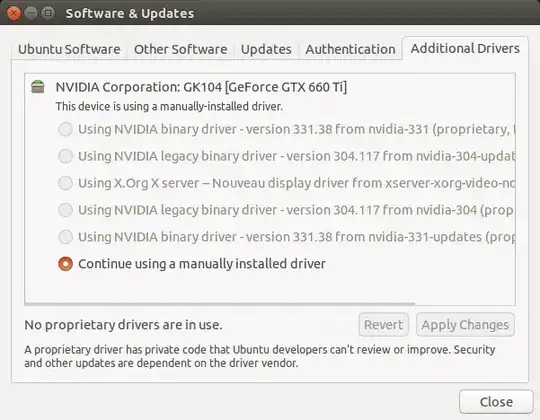This screenshot has height=420, width=540.
Task: Pick legacy driver 304.117 from nvidia-304
Action: [x=287, y=210]
